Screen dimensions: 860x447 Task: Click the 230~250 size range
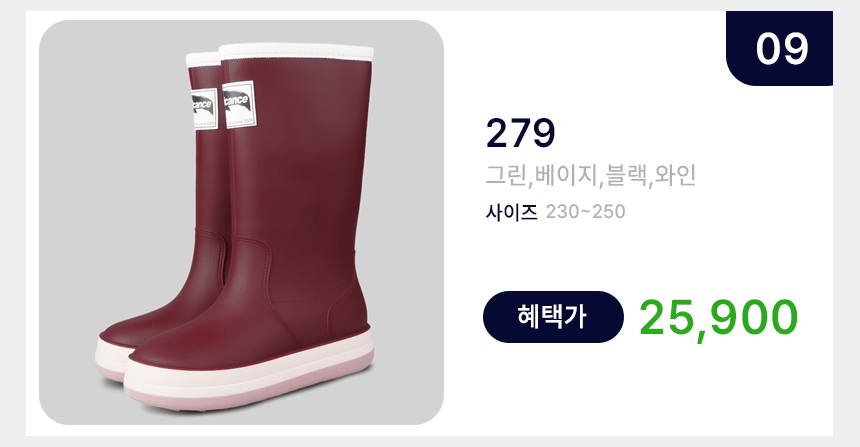tap(585, 212)
